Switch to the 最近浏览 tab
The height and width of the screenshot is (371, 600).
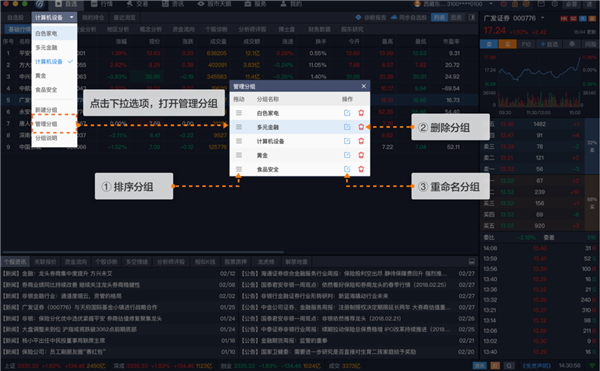124,18
